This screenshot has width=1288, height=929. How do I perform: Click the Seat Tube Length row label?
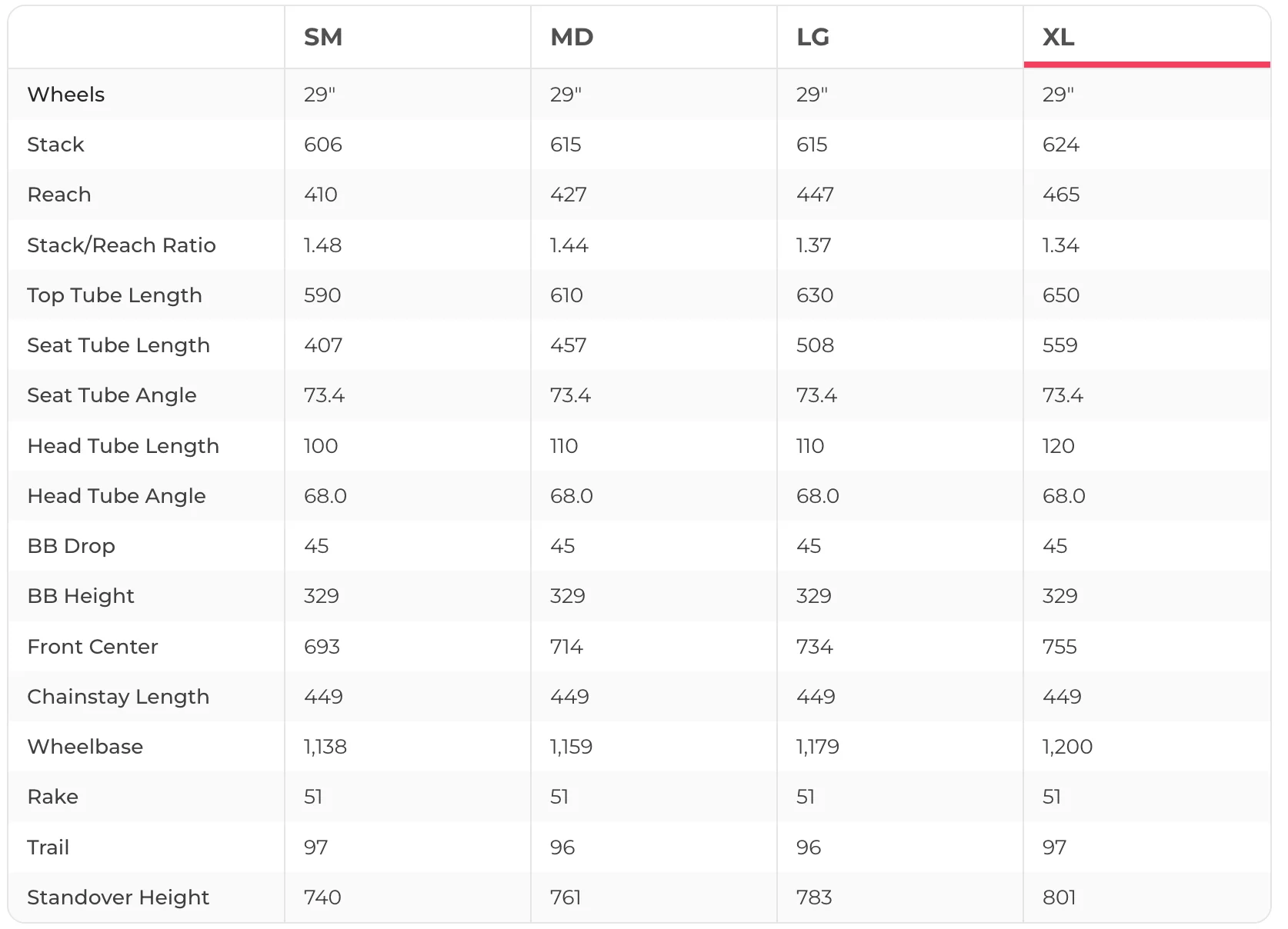tap(118, 345)
